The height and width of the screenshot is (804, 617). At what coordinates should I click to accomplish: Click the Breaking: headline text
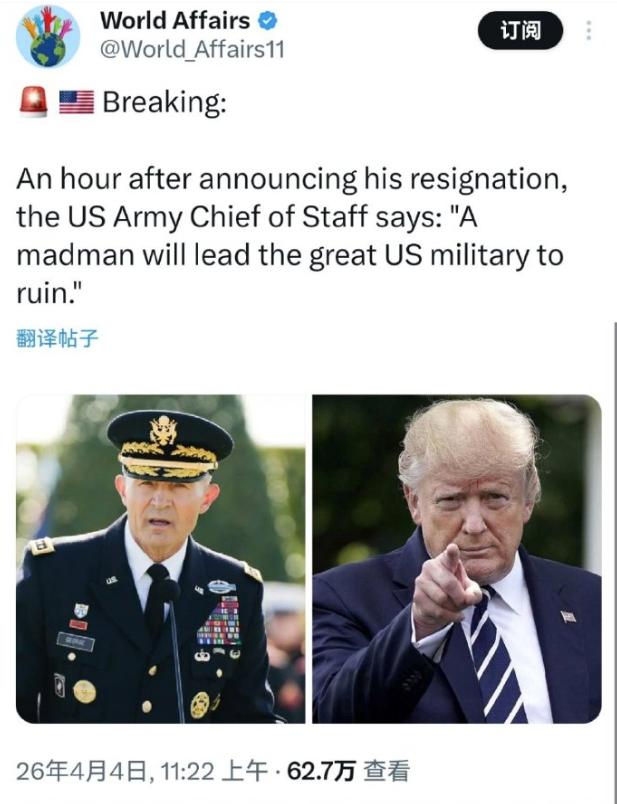coord(164,102)
